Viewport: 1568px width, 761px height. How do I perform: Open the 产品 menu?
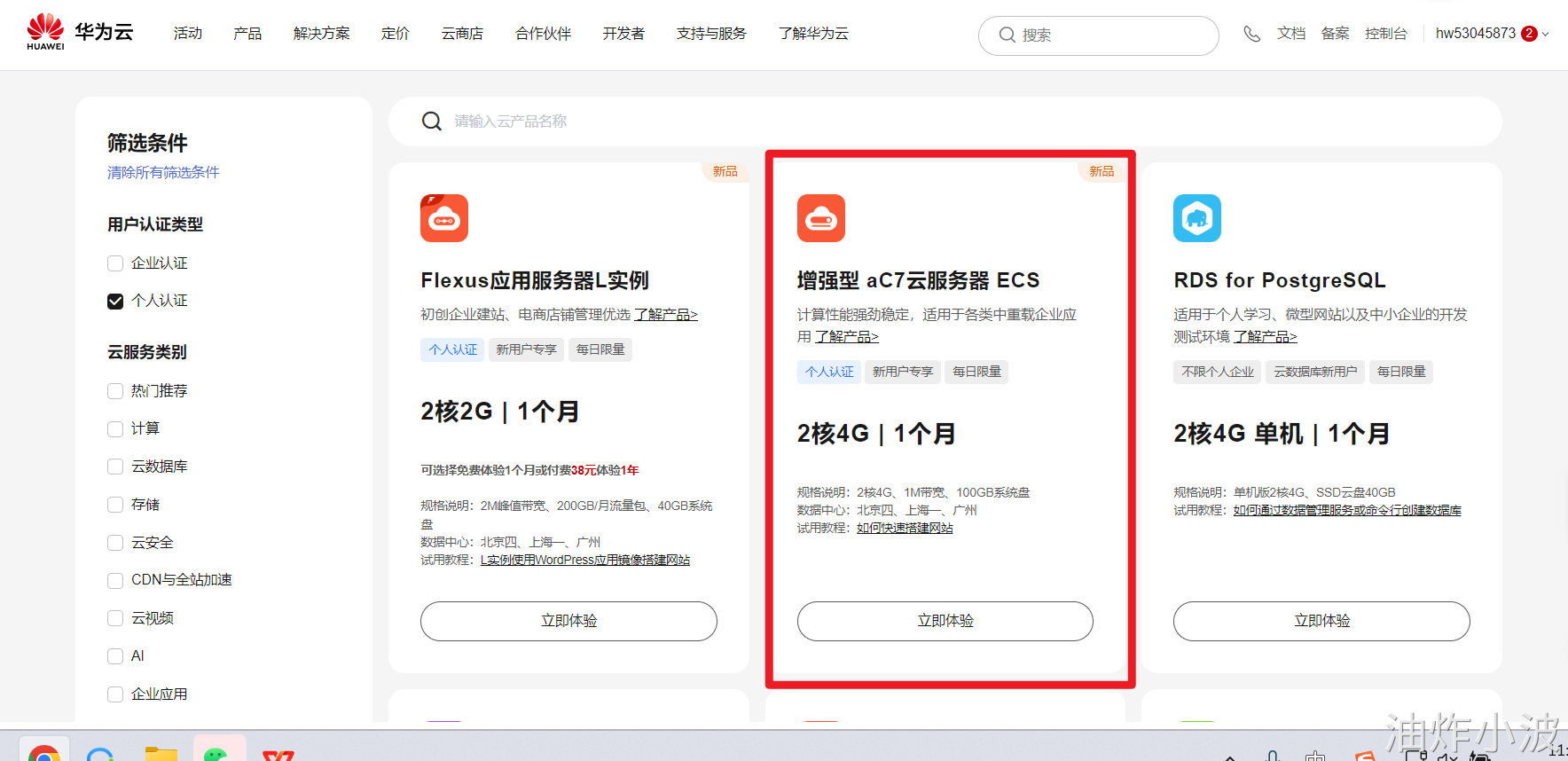(x=247, y=34)
